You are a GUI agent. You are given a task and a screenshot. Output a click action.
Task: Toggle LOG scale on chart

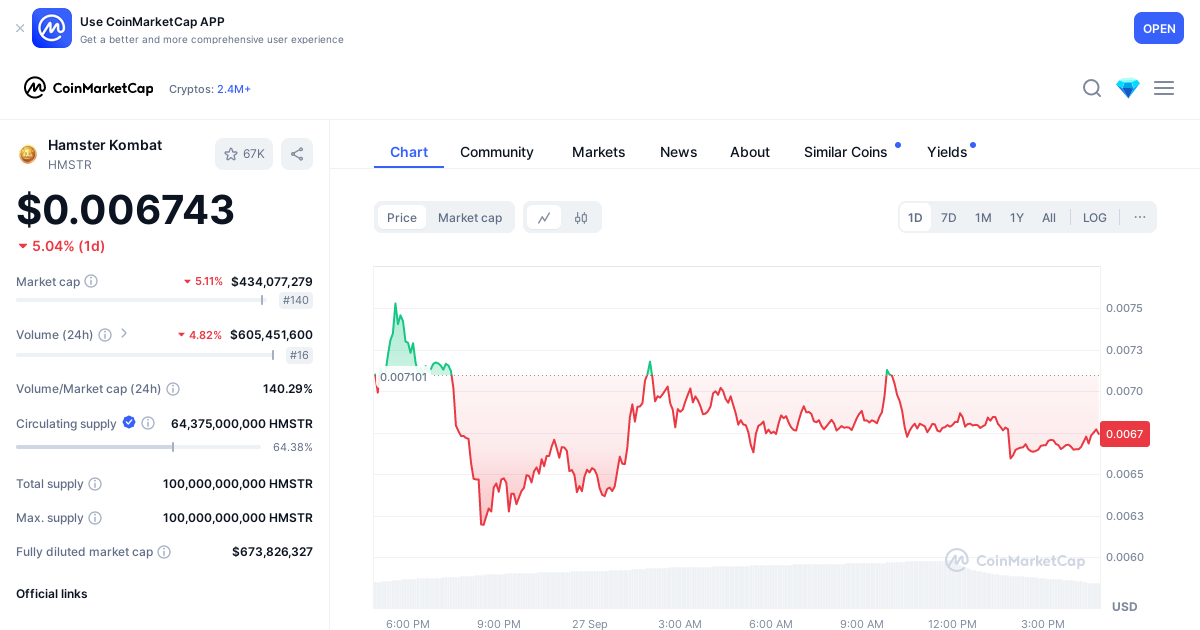pos(1095,217)
